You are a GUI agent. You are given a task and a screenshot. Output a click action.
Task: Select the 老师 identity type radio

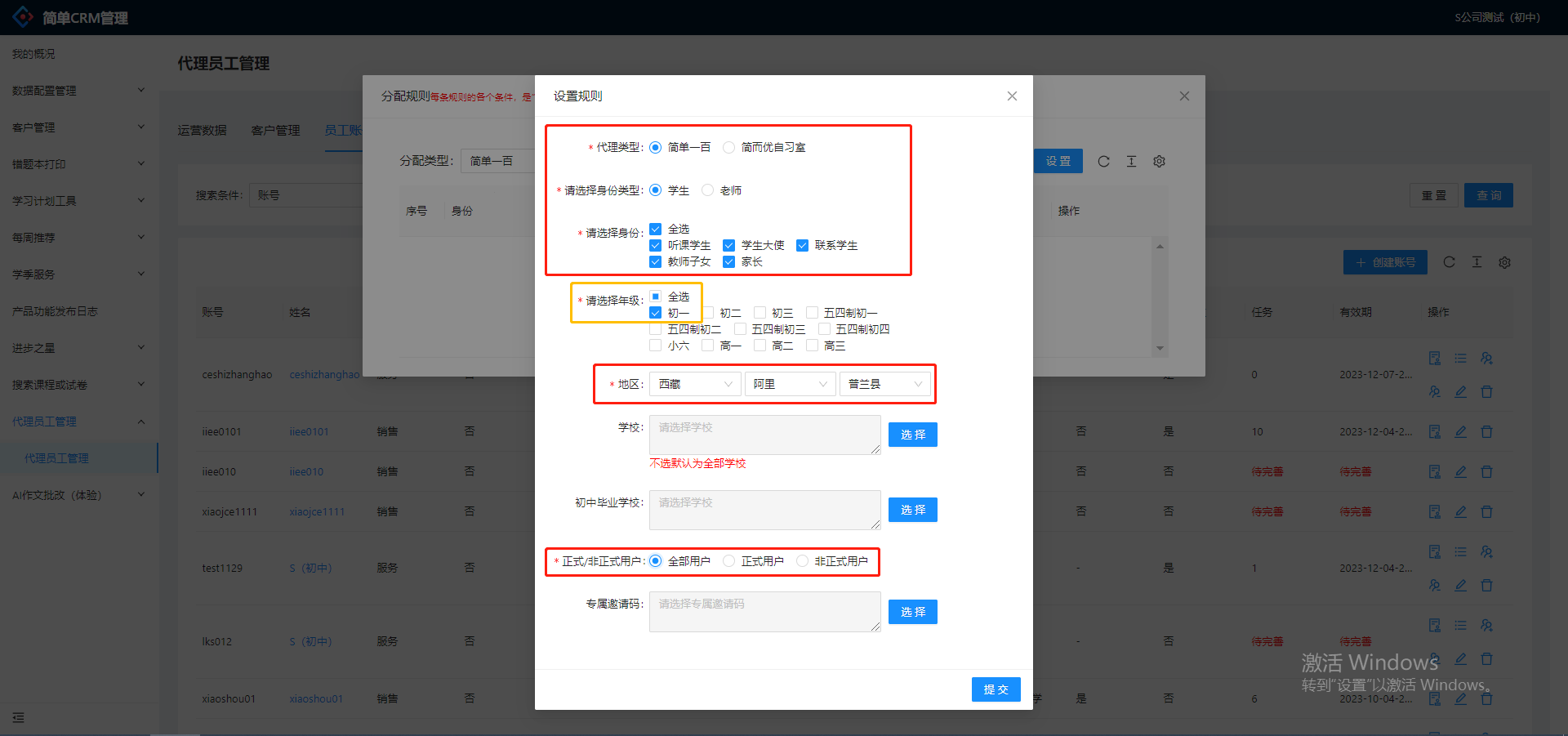point(708,190)
